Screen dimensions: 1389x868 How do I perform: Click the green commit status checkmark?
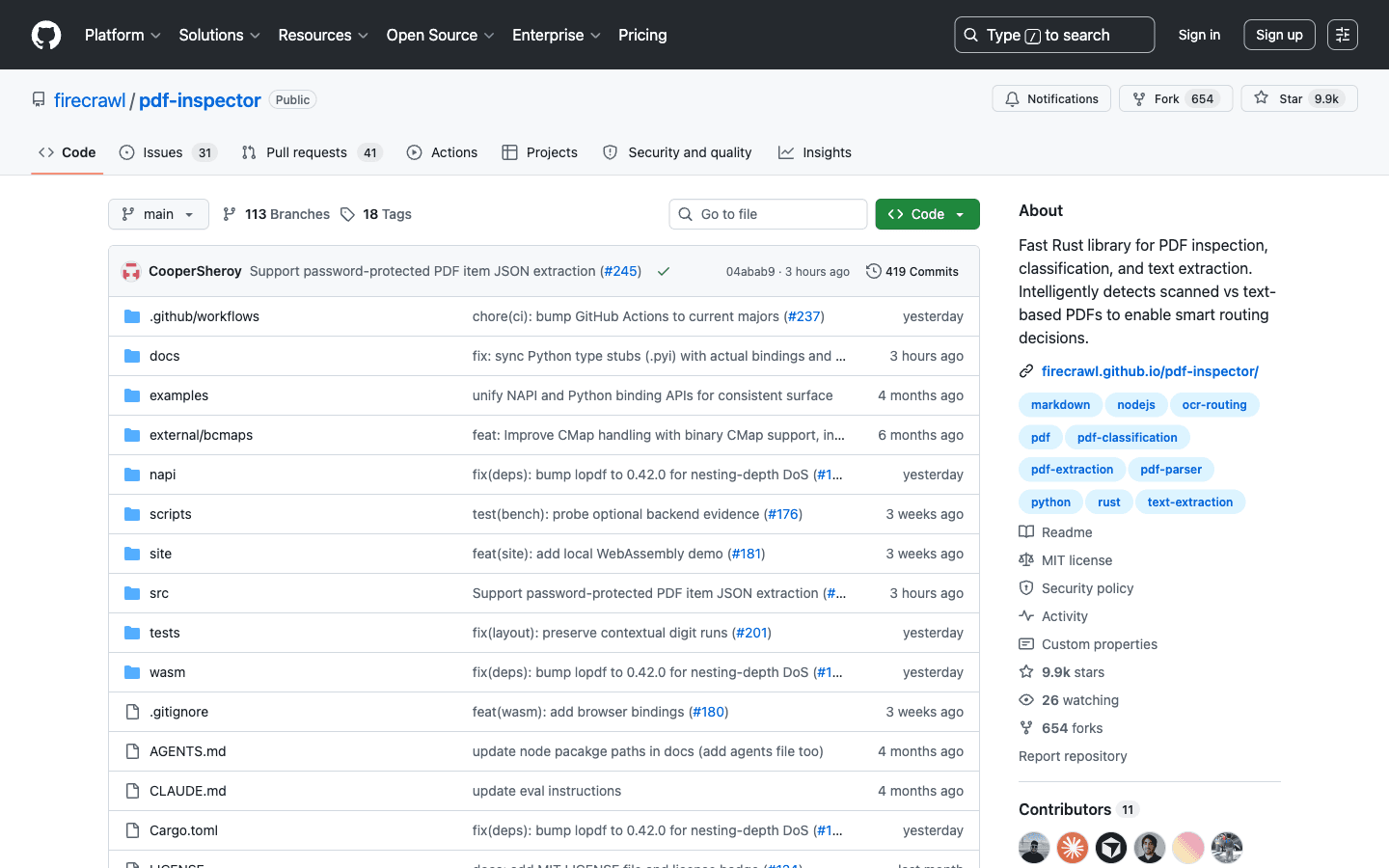[664, 272]
